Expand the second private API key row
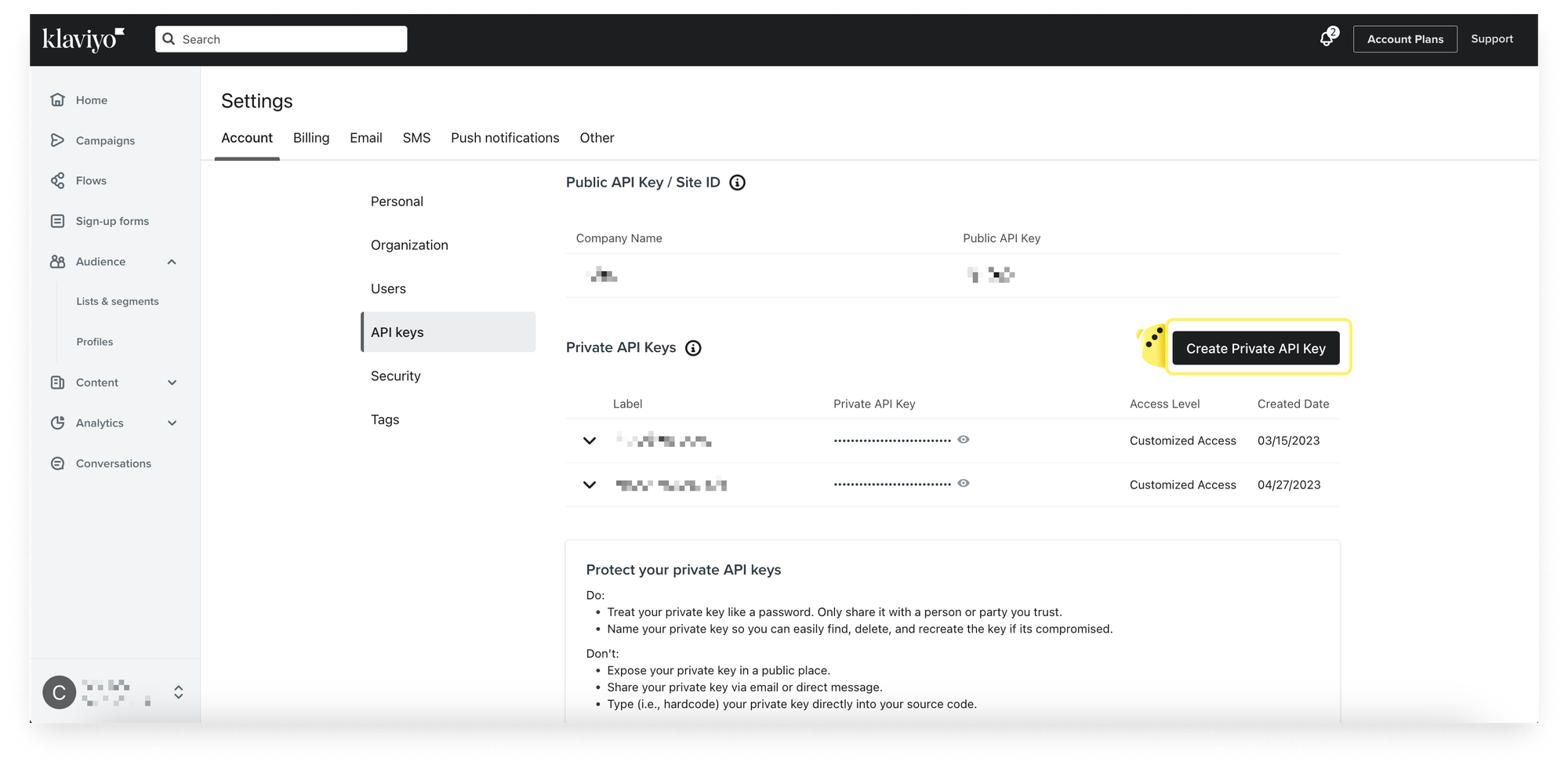Screen dimensions: 1568x769 click(x=590, y=485)
